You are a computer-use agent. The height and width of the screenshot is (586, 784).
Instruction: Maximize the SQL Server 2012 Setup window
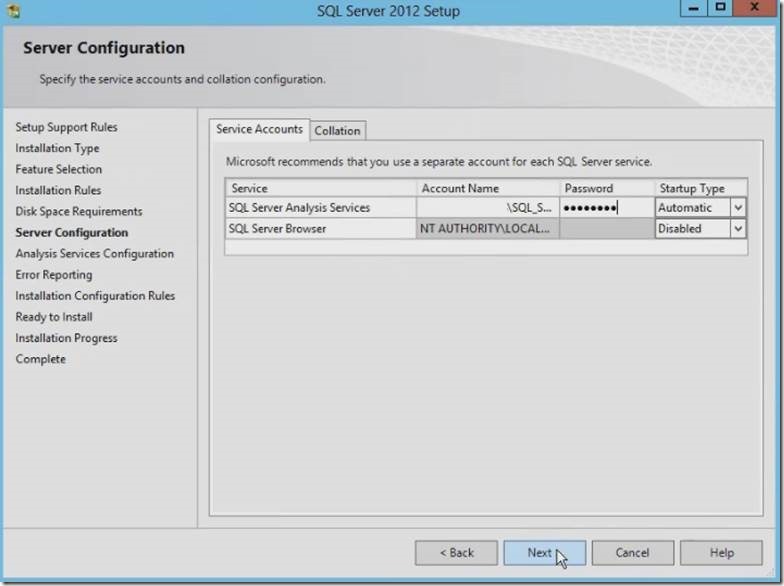[720, 8]
